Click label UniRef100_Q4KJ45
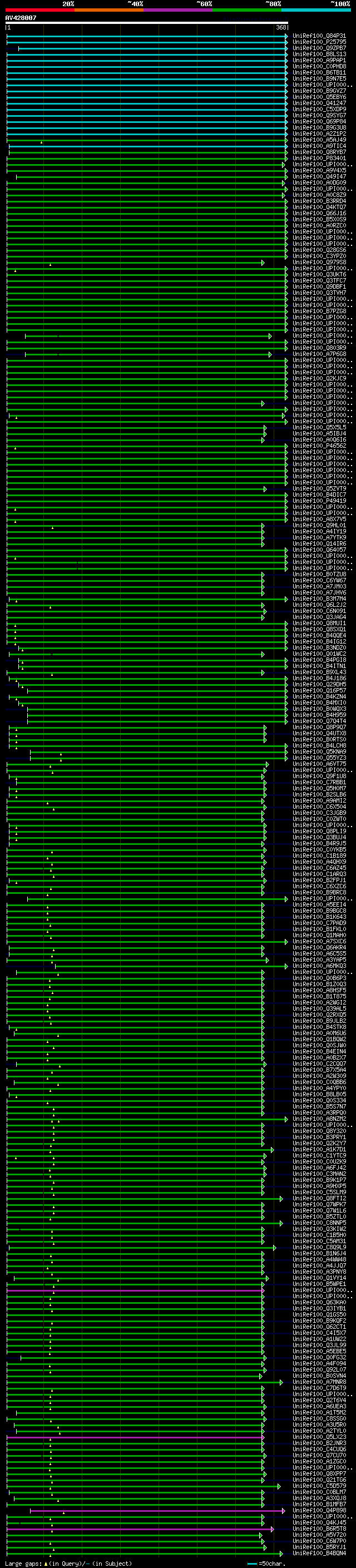 click(x=319, y=1522)
